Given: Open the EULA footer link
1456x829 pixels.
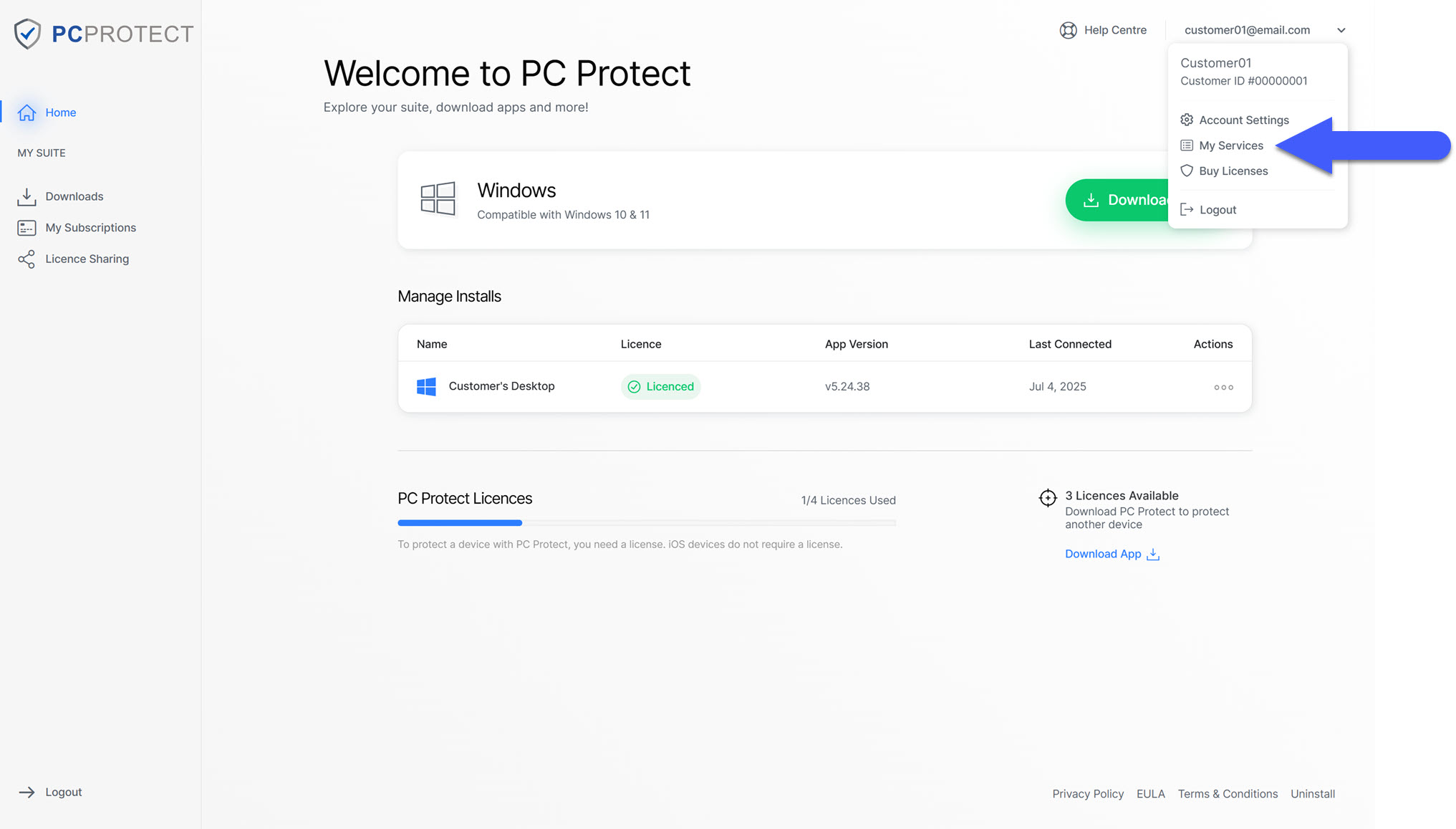Looking at the screenshot, I should pyautogui.click(x=1150, y=794).
